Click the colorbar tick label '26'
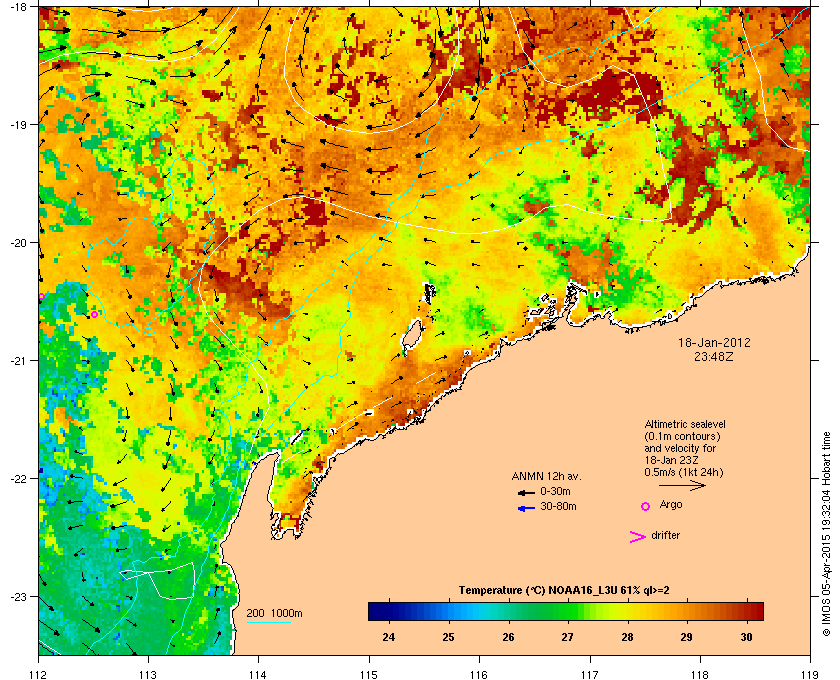840x680 pixels. 508,637
